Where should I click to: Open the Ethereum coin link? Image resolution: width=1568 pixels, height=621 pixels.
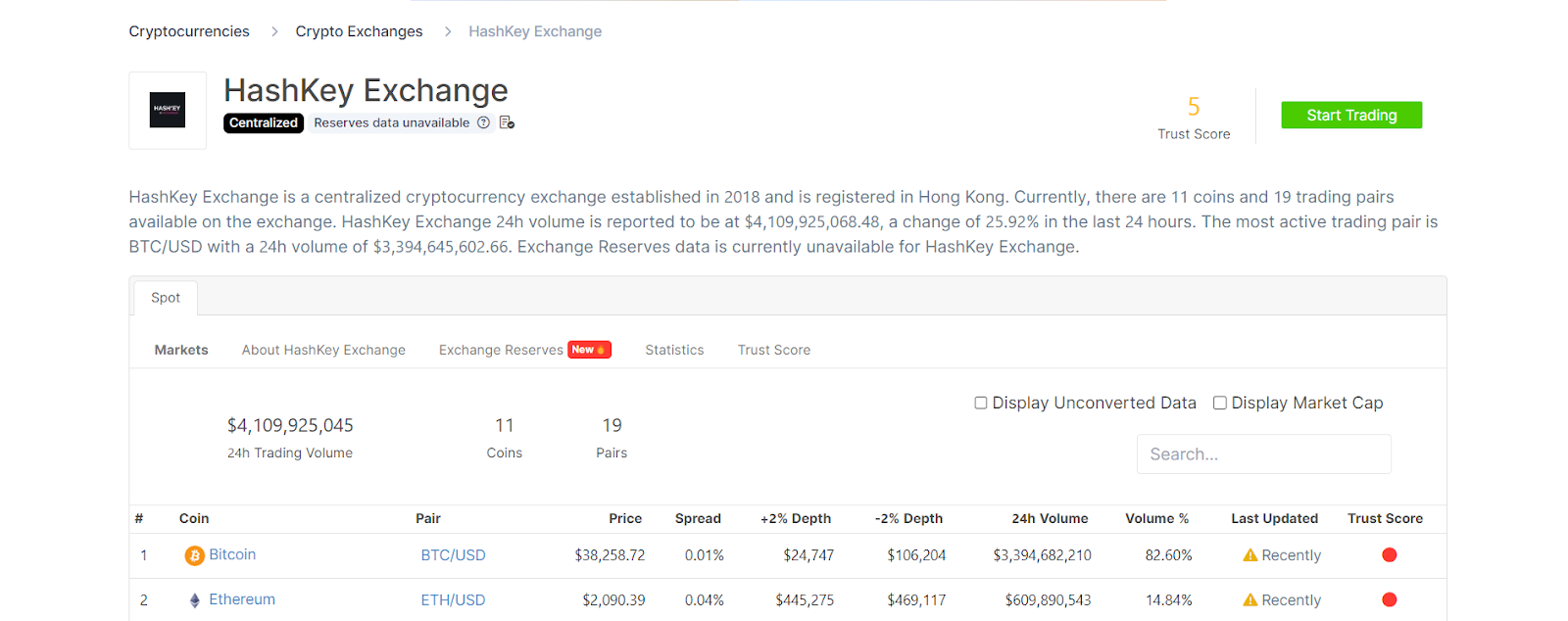[x=242, y=599]
